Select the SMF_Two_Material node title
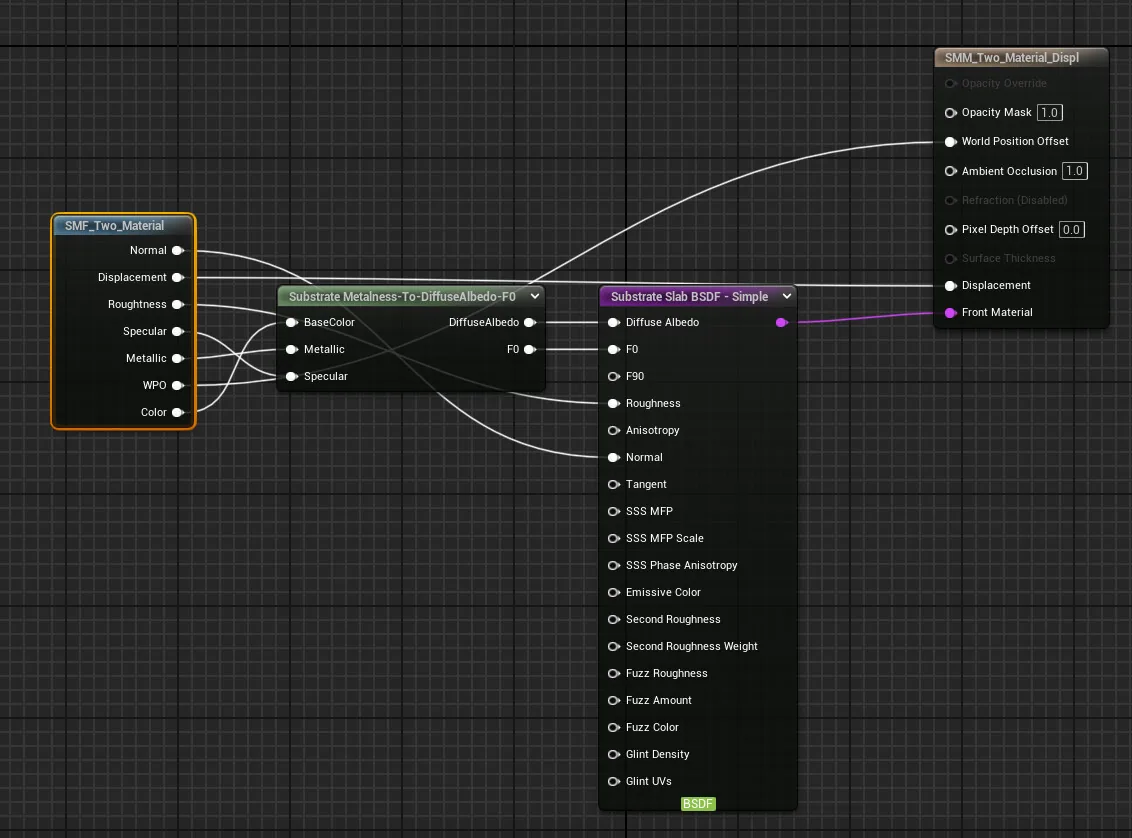 (x=115, y=226)
